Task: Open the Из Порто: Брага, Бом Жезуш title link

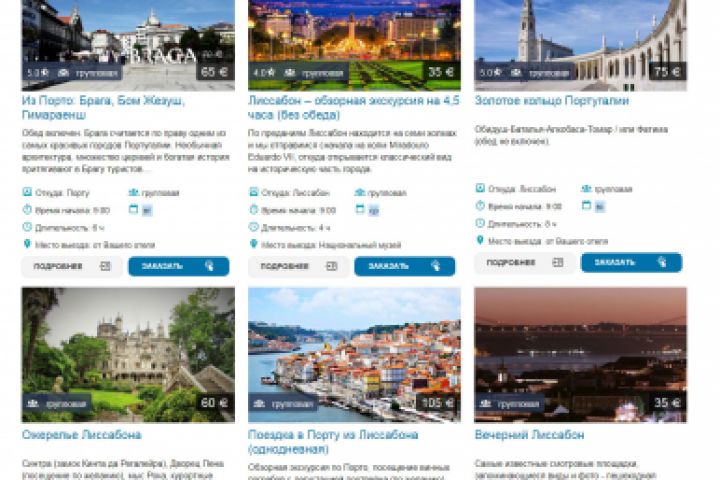Action: [x=103, y=107]
